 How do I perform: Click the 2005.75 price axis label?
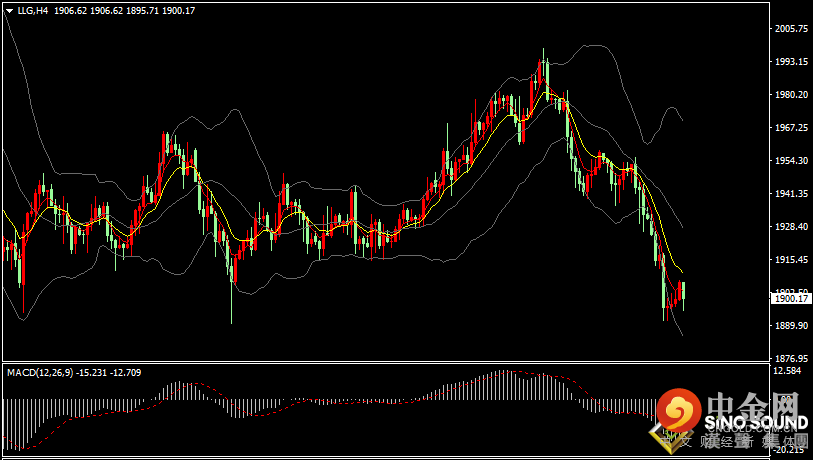[790, 29]
